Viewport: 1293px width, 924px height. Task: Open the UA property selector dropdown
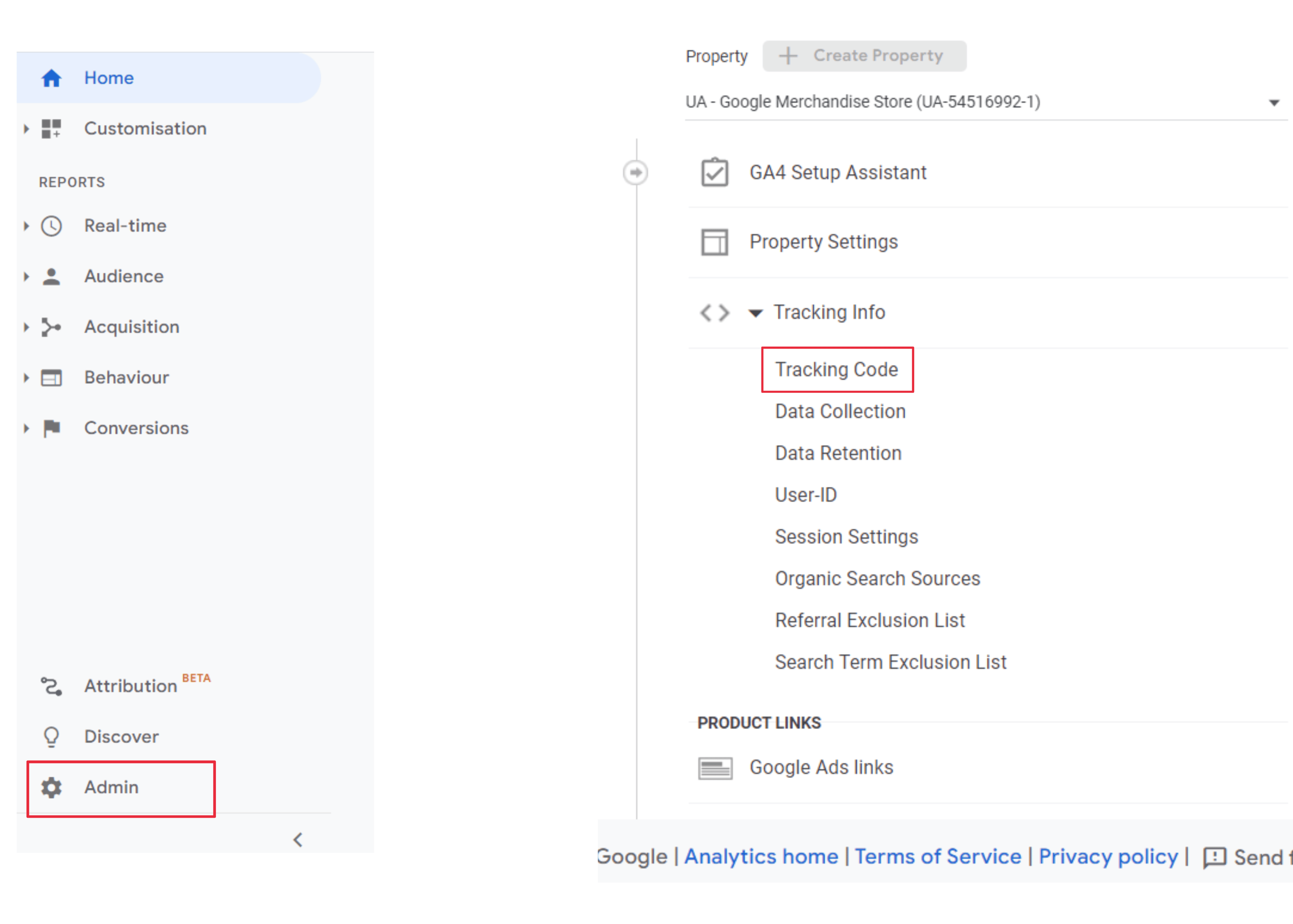tap(1274, 103)
